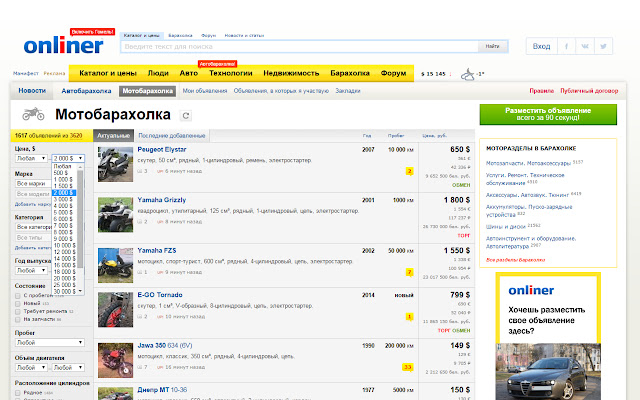The height and width of the screenshot is (400, 640).
Task: Check the 'Требует ремонта' checkbox
Action: tap(18, 311)
